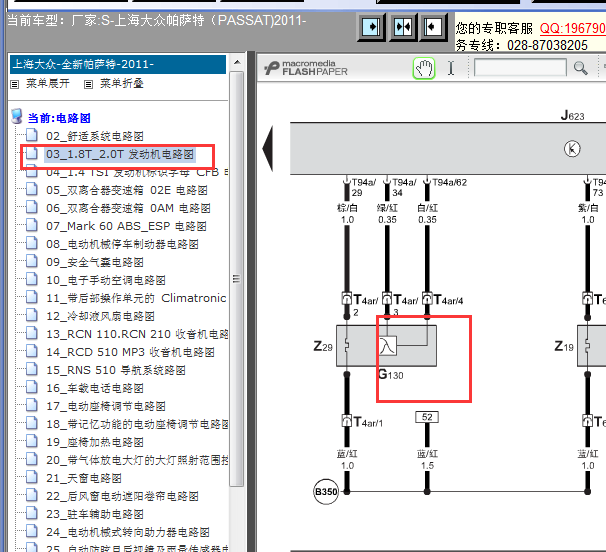606x552 pixels.
Task: Click the QQ customer service link
Action: (x=573, y=28)
